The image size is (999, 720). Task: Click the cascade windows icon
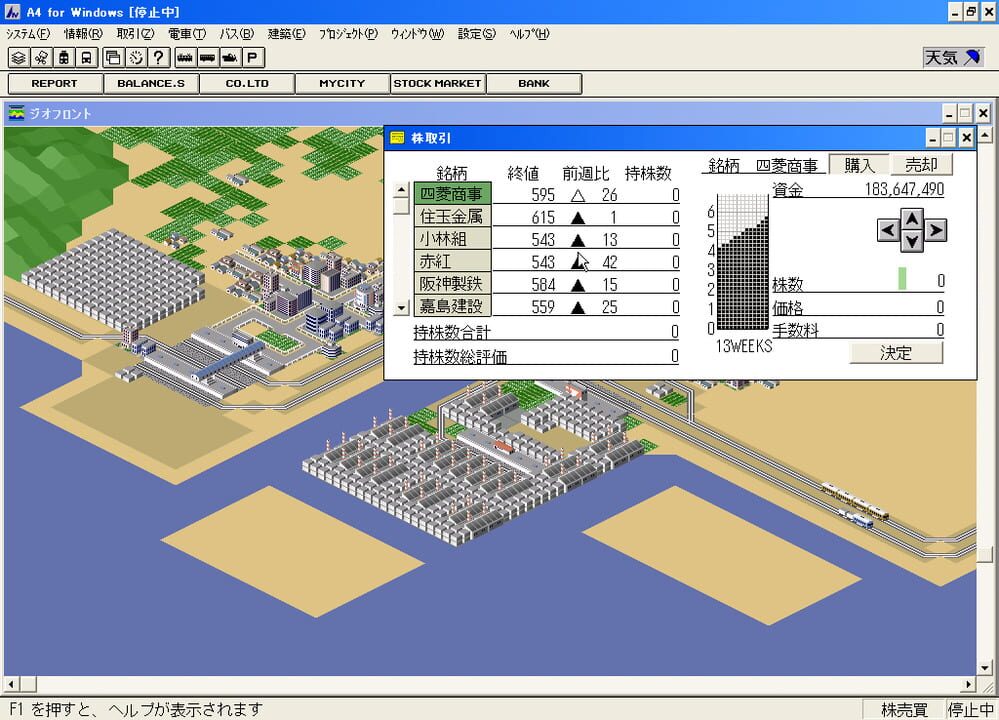[x=112, y=57]
